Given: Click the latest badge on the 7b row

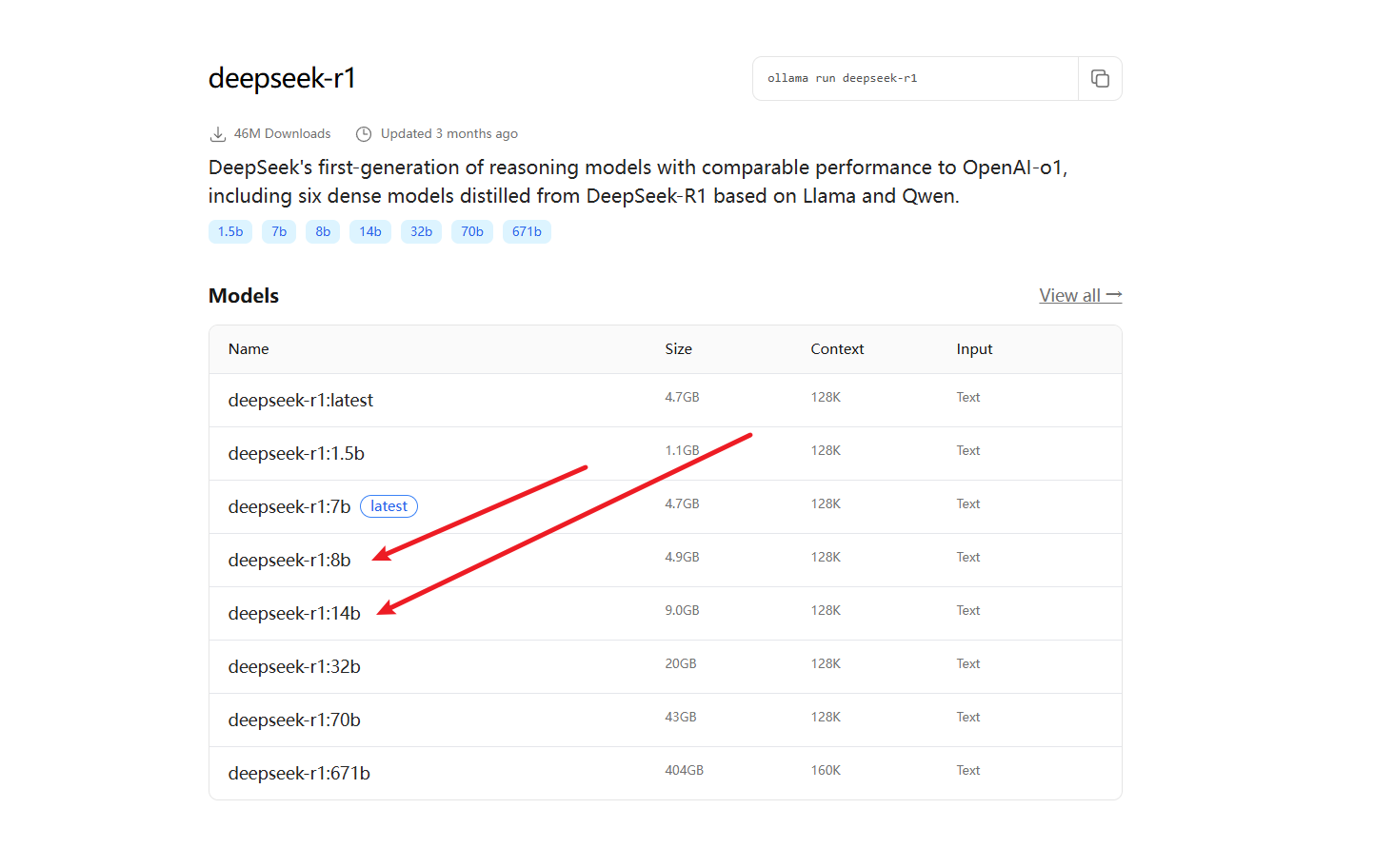Looking at the screenshot, I should [389, 506].
